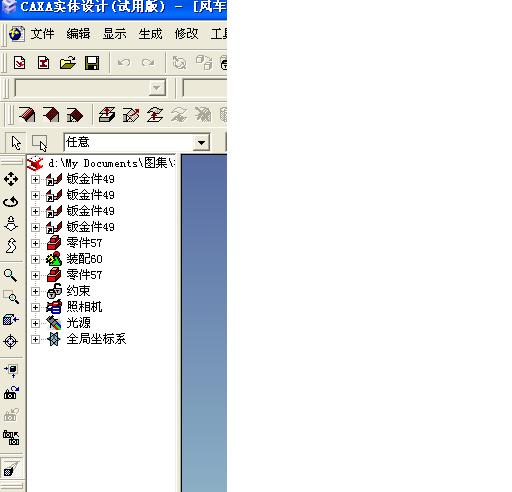The width and height of the screenshot is (512, 492).
Task: Click the second sheet-metal bend icon
Action: tap(51, 115)
